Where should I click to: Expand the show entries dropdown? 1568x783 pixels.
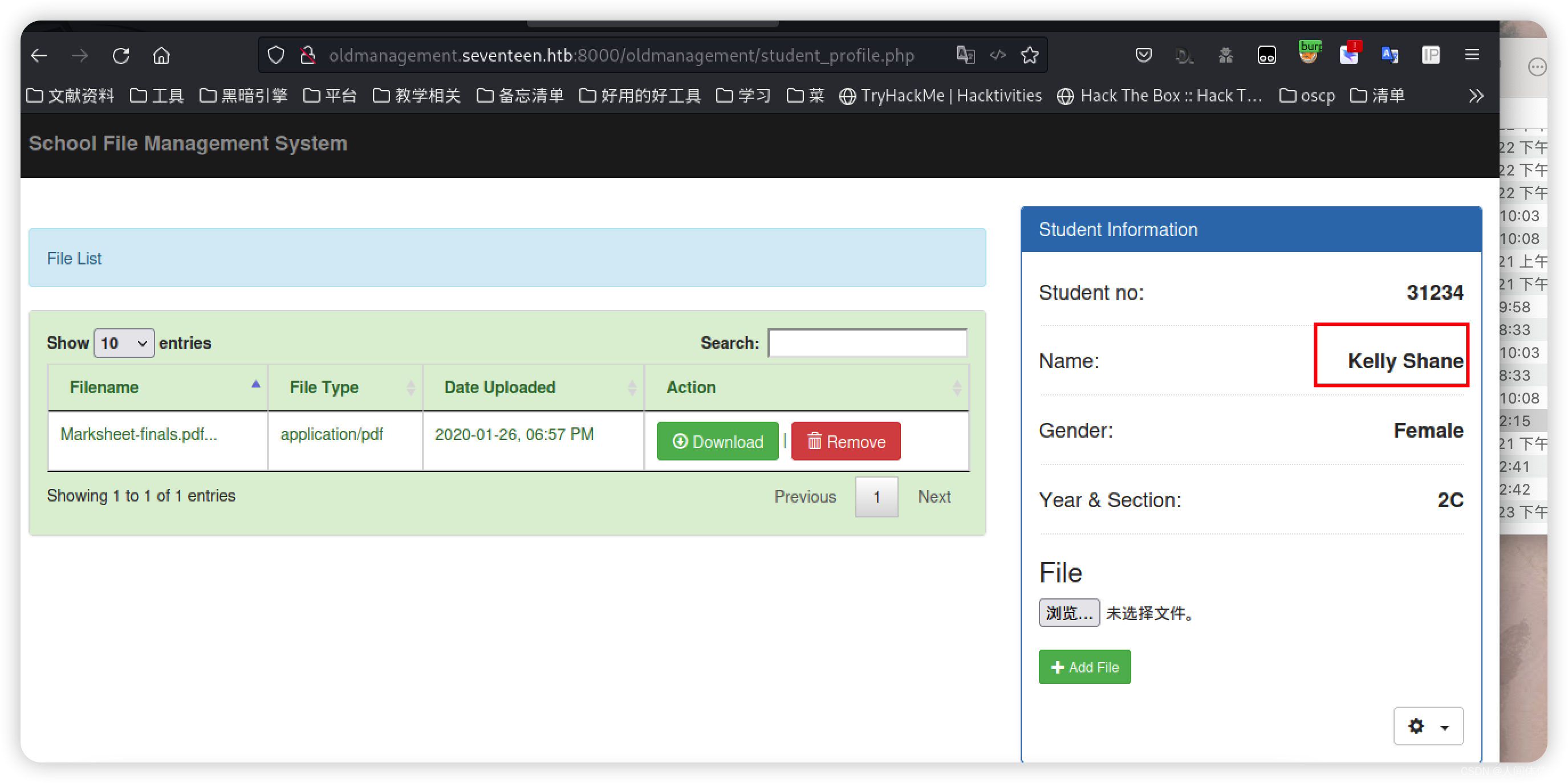point(123,343)
